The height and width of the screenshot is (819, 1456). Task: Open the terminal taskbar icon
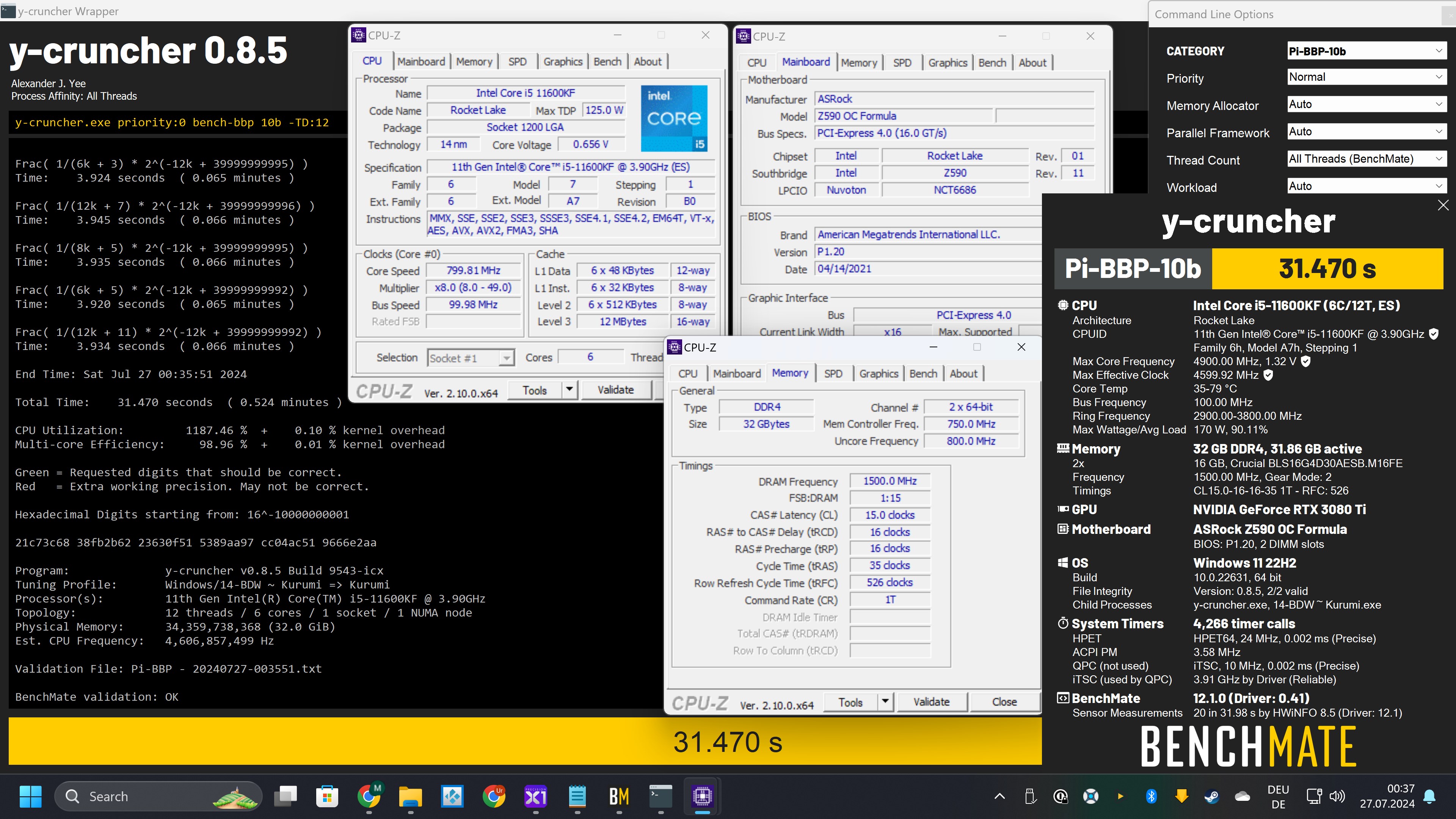(x=660, y=796)
